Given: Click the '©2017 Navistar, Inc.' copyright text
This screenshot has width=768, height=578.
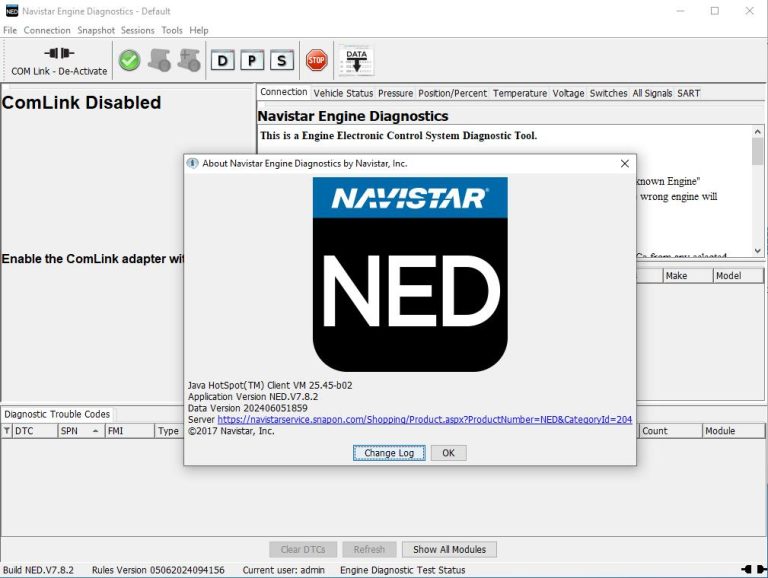Looking at the screenshot, I should point(231,431).
